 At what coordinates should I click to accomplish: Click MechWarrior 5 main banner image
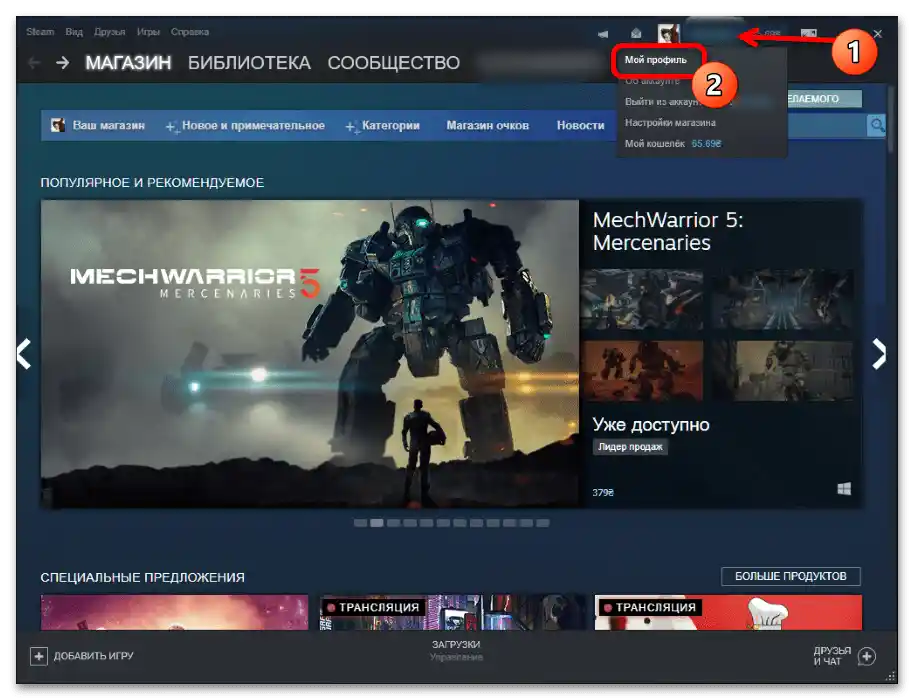[310, 354]
